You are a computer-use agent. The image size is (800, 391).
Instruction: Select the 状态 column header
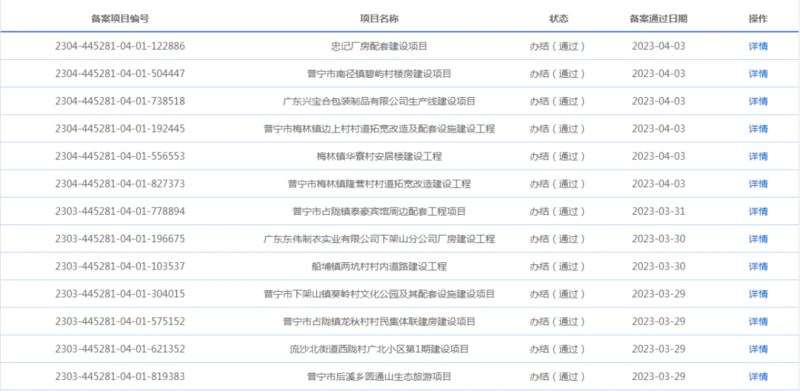[558, 19]
